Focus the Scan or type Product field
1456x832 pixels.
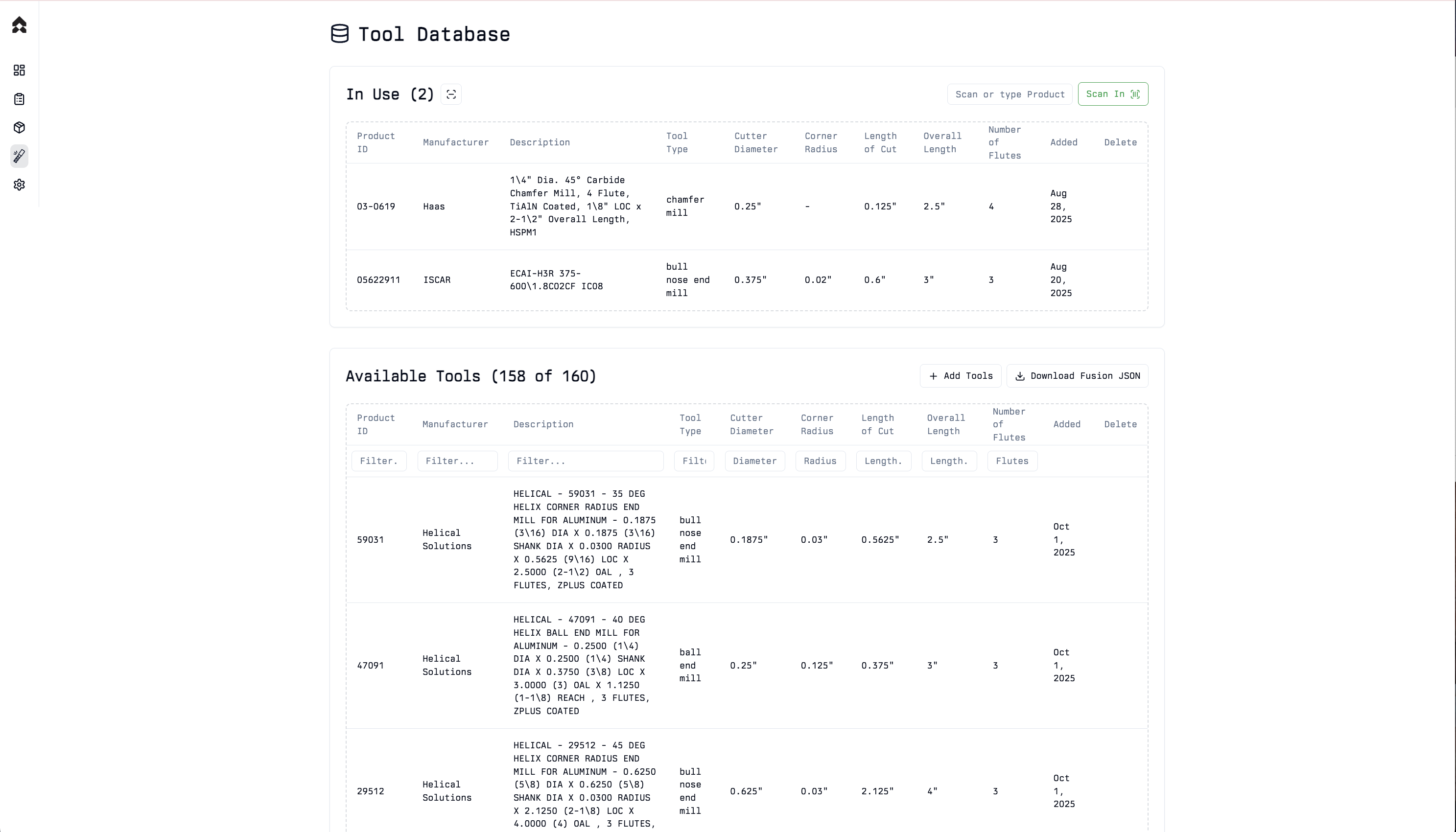tap(1009, 94)
